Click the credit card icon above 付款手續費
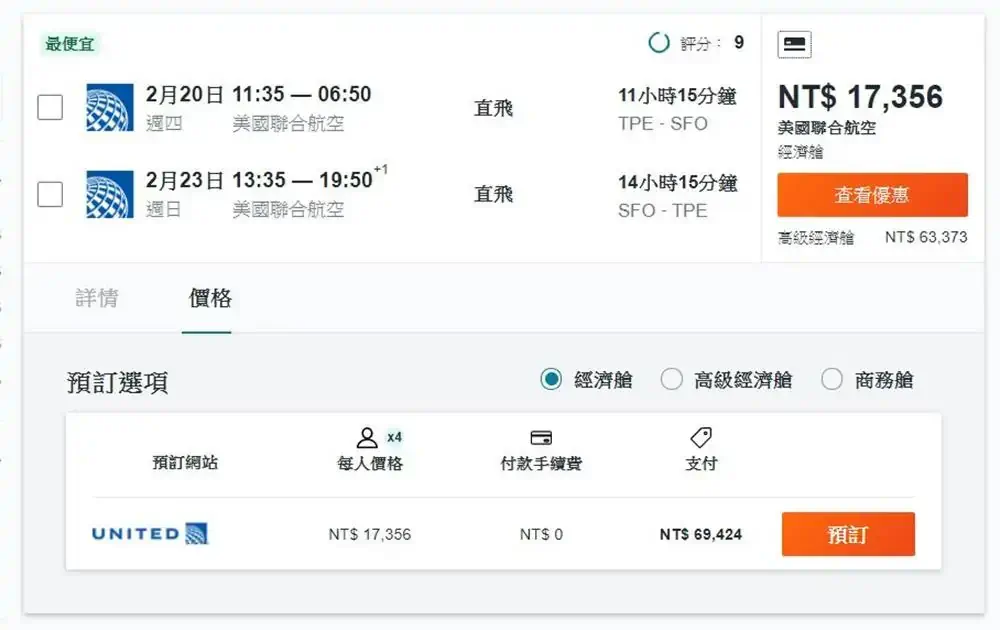The image size is (1000, 630). pyautogui.click(x=541, y=437)
